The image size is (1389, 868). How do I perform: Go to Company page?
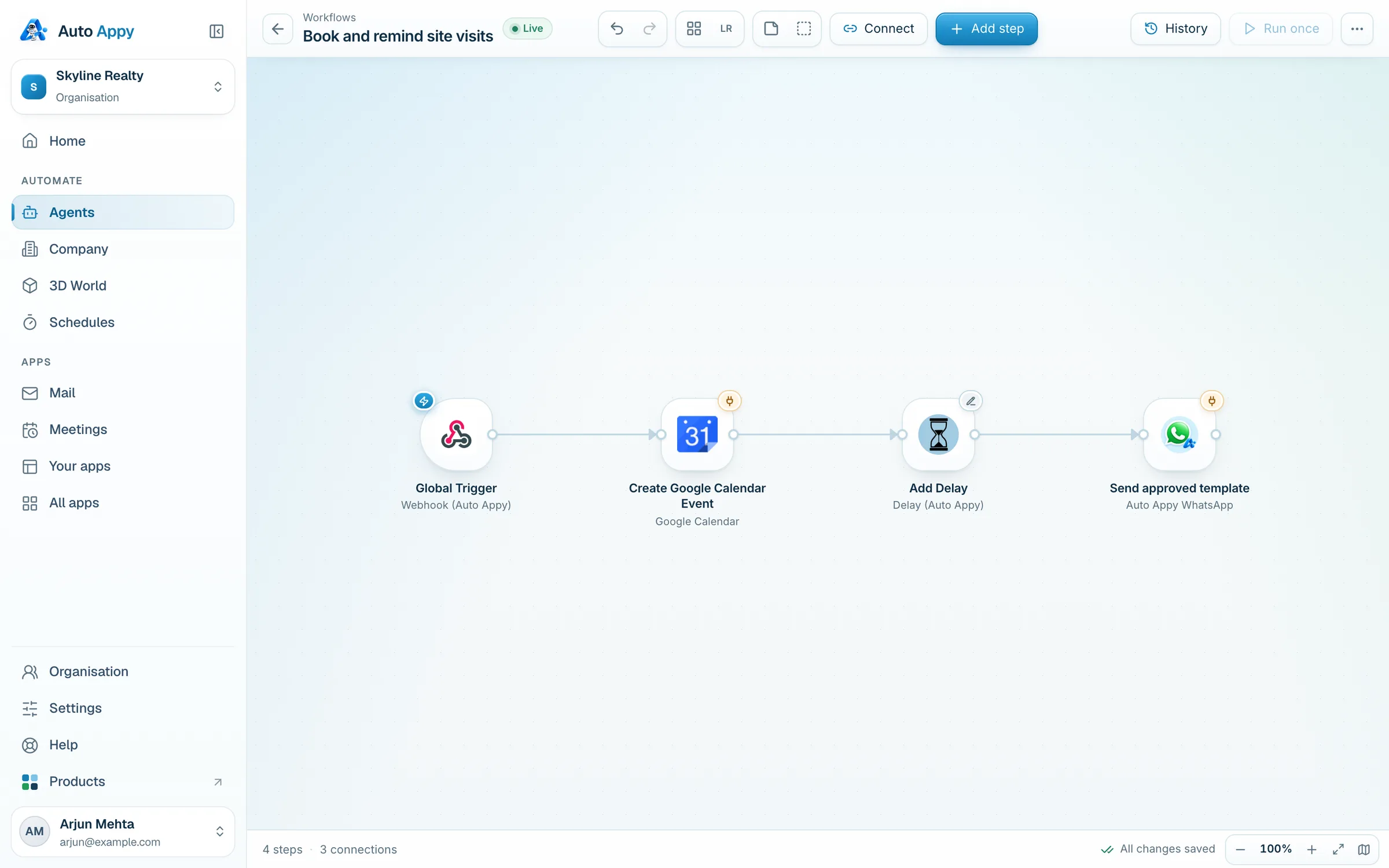pos(123,249)
